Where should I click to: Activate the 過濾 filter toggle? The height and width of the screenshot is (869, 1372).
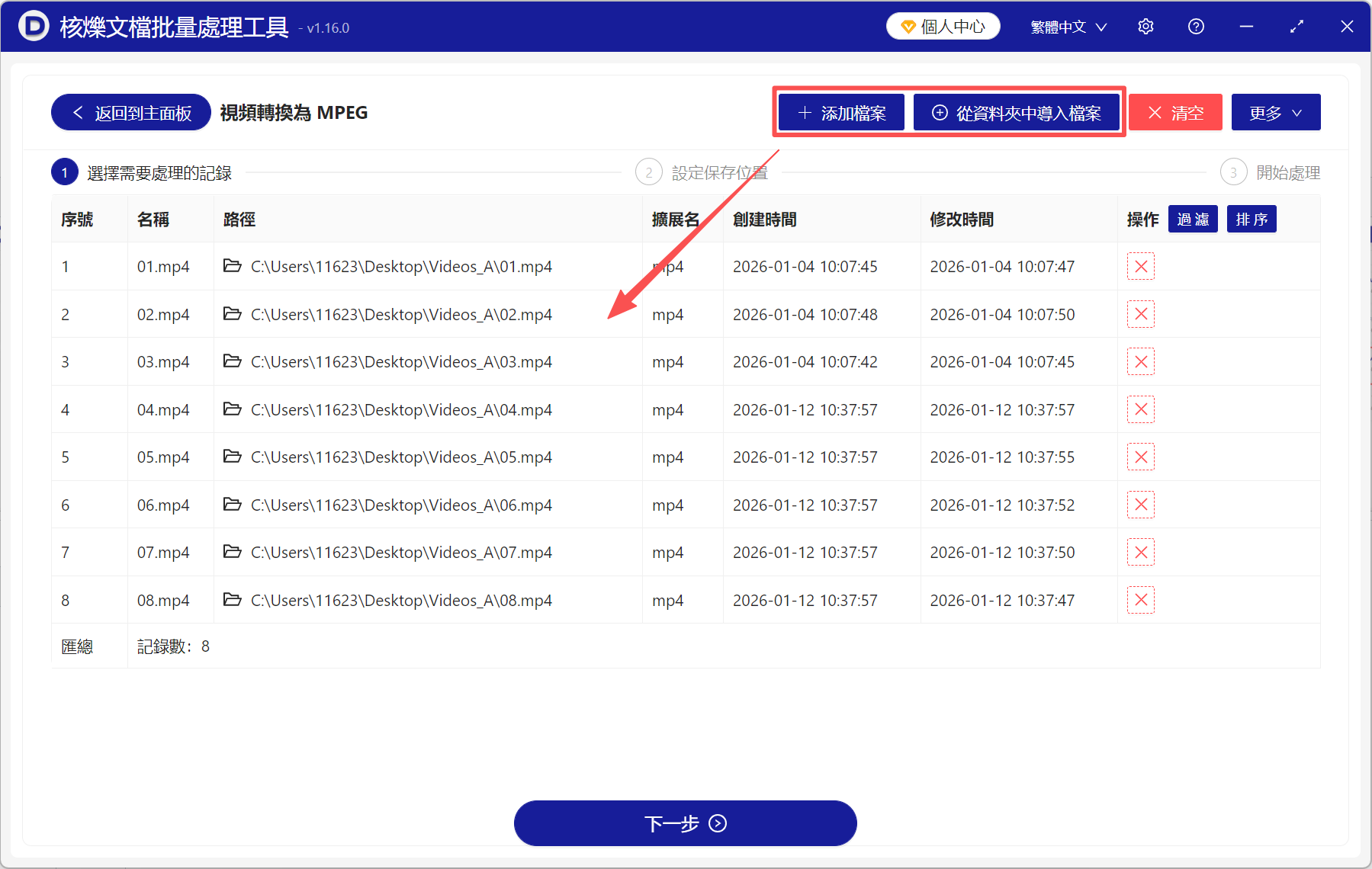[x=1193, y=219]
